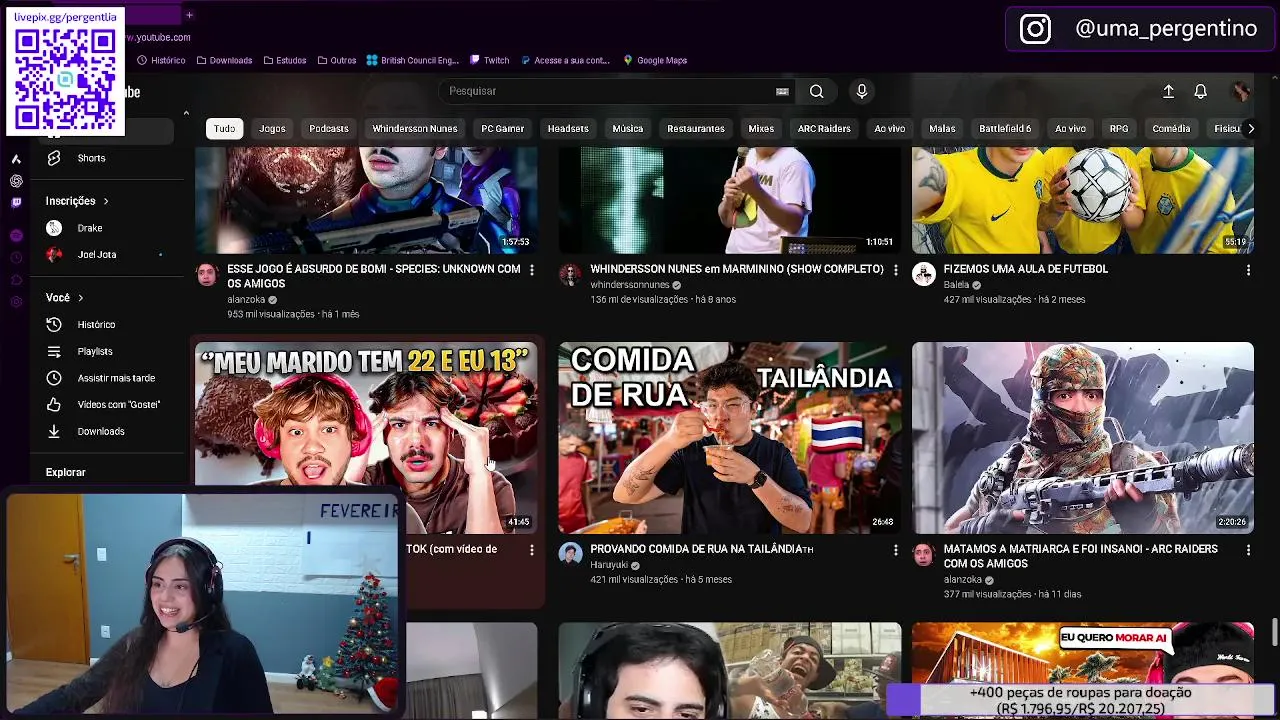Open more options for ARC Raiders Matriarca video
The width and height of the screenshot is (1280, 720).
pos(1248,550)
